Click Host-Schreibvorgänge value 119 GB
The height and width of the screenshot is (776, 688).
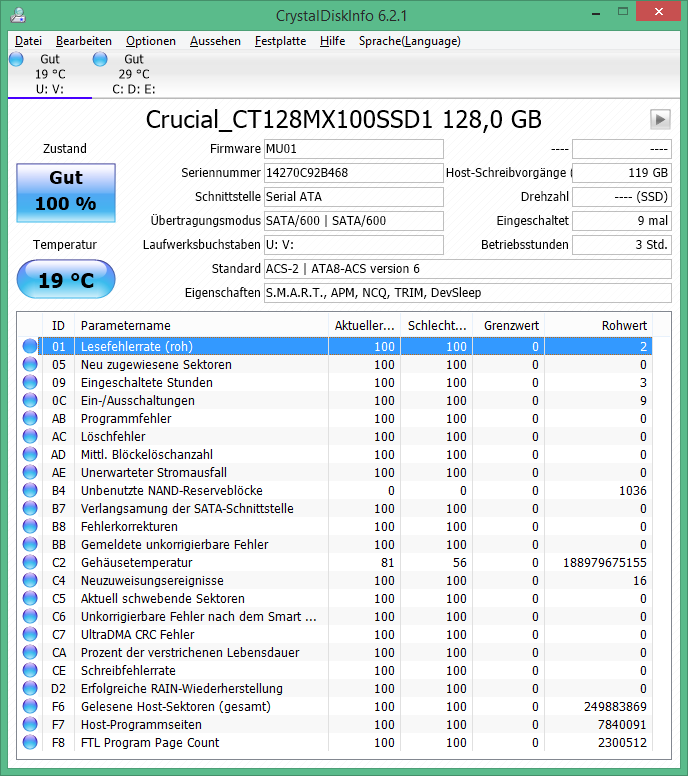pyautogui.click(x=622, y=173)
